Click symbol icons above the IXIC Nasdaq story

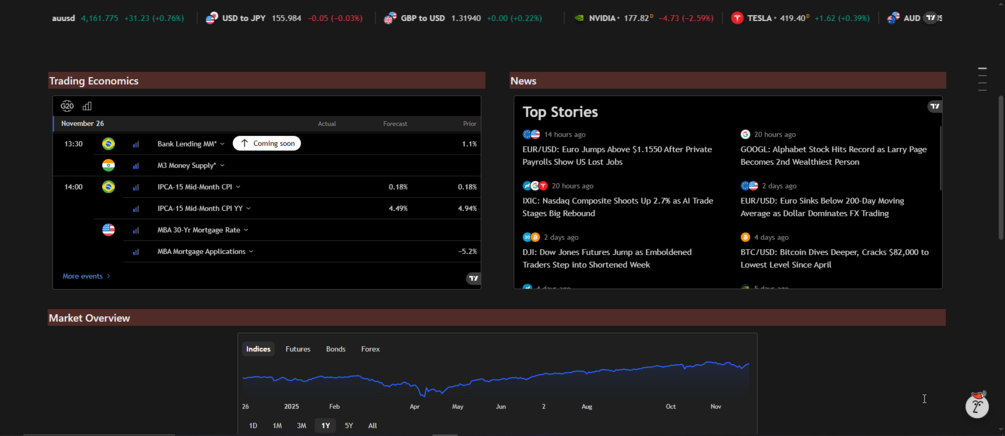pyautogui.click(x=535, y=186)
